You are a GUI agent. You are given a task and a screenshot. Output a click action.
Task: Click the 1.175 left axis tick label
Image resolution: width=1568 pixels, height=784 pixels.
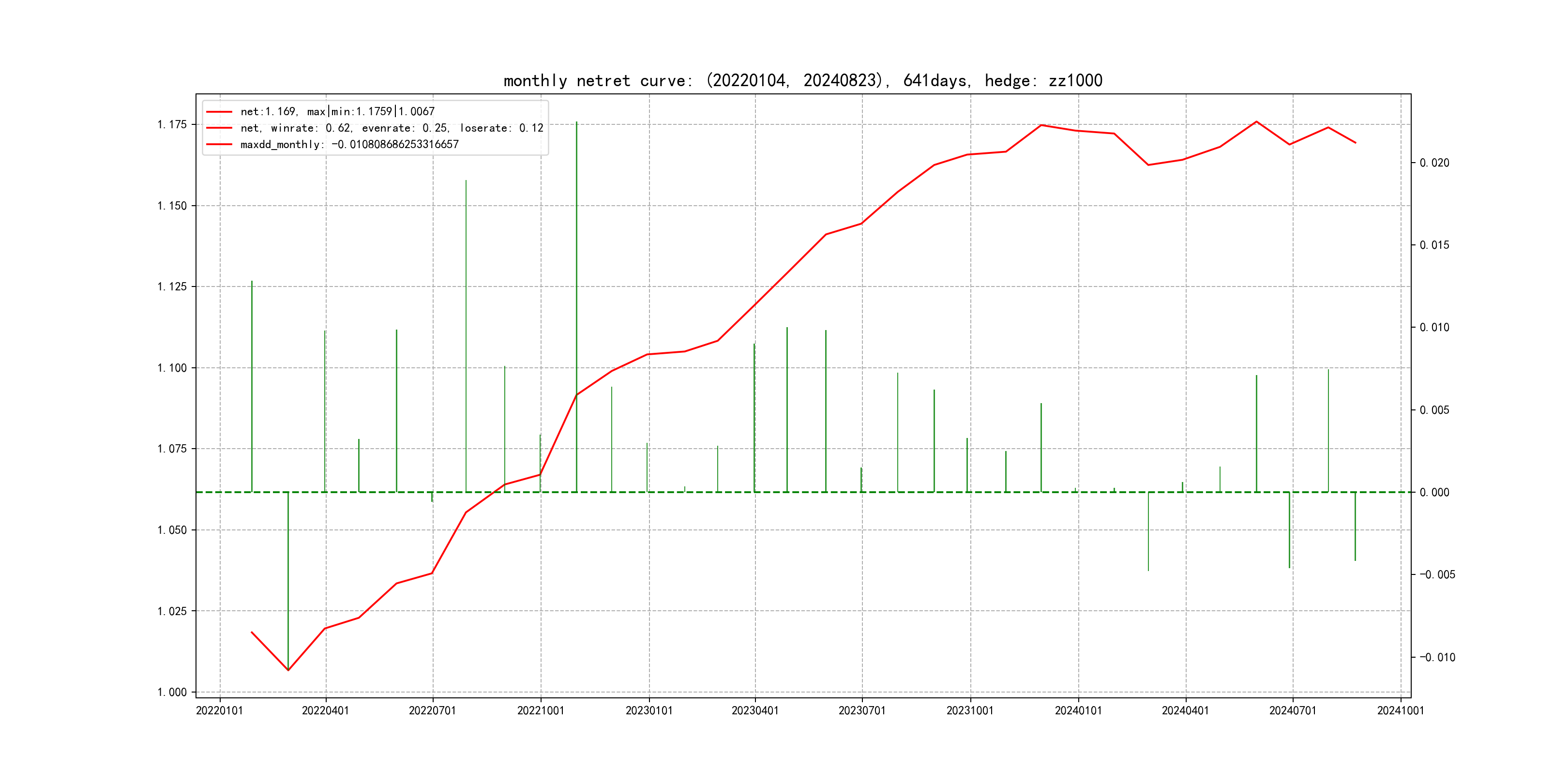172,125
